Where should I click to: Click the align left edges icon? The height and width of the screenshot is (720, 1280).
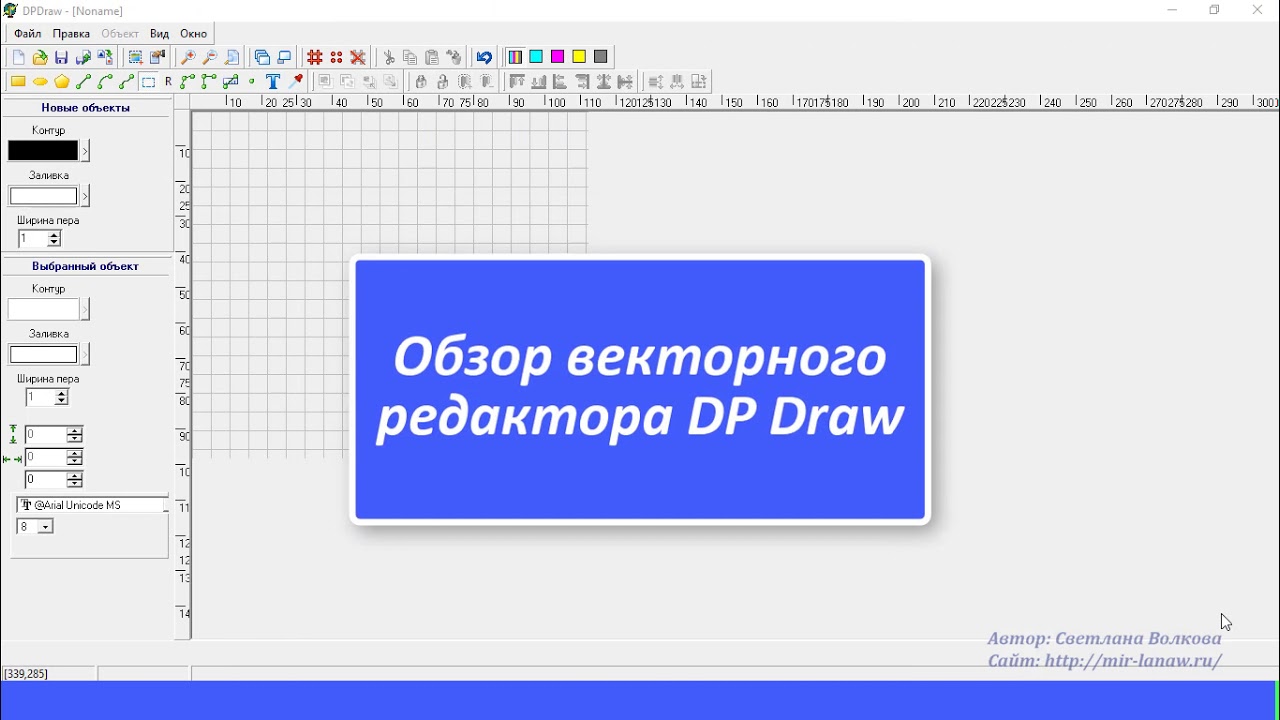560,82
